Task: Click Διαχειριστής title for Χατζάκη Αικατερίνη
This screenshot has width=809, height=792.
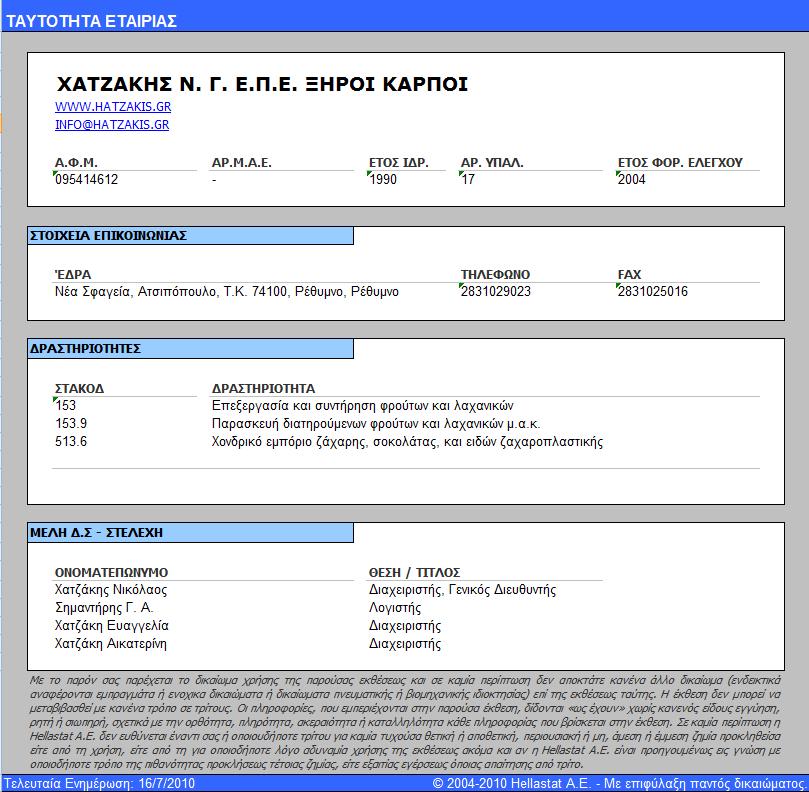Action: [x=405, y=644]
